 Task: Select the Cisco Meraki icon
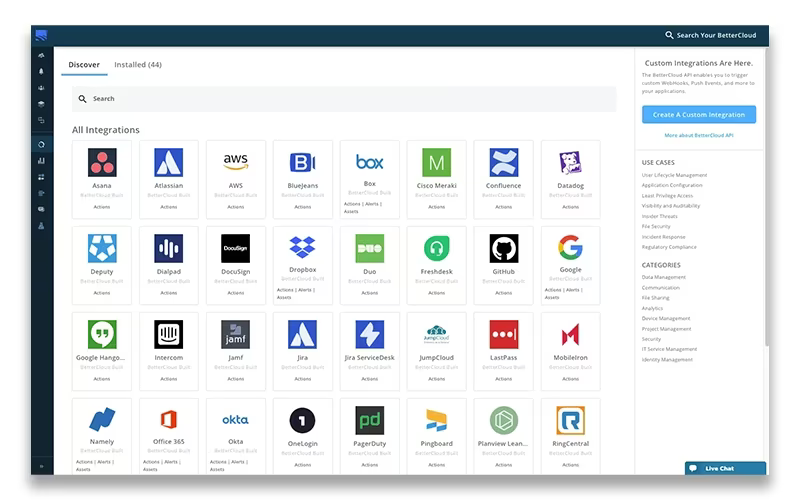pos(436,162)
